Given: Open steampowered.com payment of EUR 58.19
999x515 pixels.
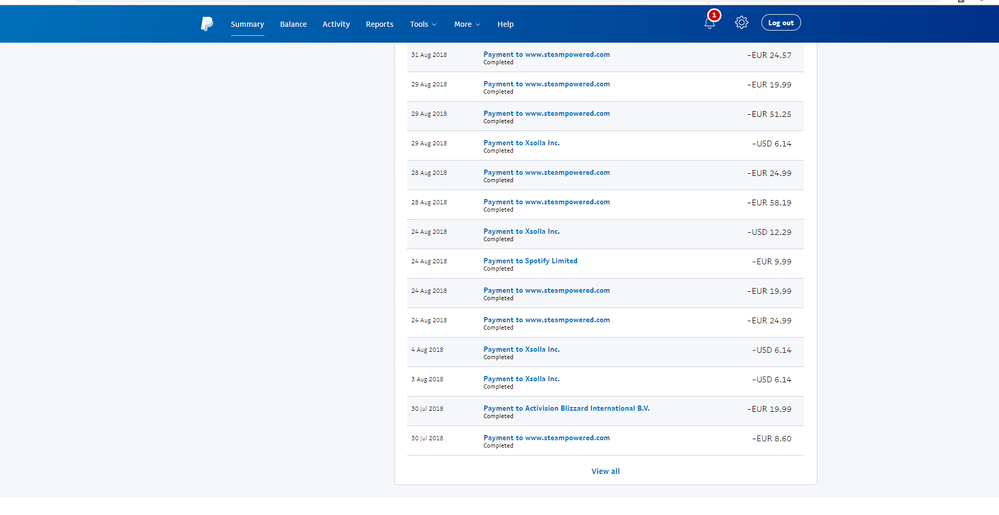Looking at the screenshot, I should tap(546, 201).
